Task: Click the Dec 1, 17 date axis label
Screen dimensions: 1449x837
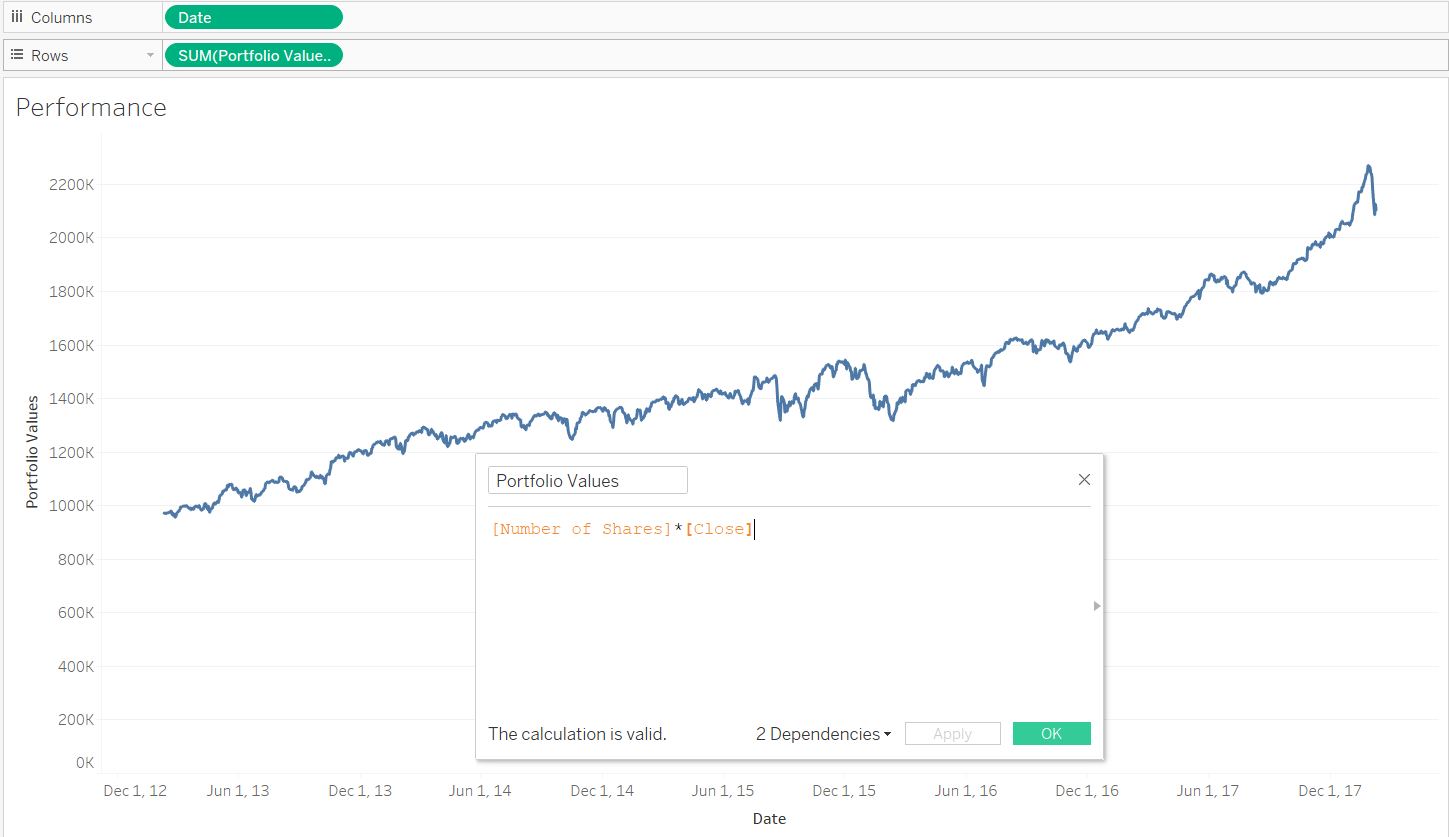Action: 1329,791
